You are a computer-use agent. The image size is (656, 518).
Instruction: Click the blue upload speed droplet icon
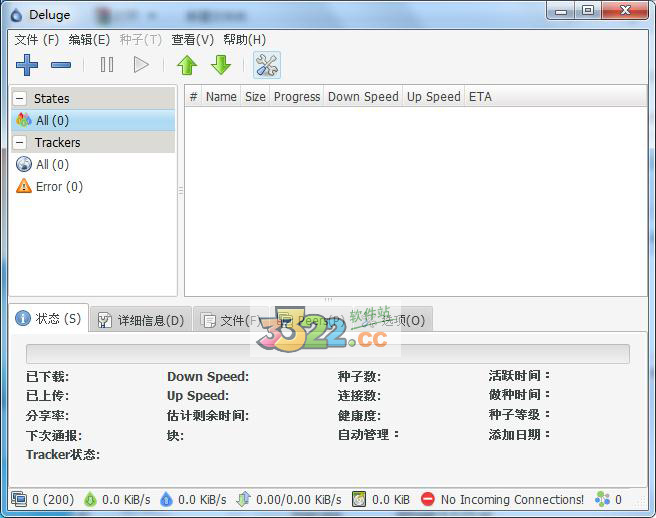(166, 499)
